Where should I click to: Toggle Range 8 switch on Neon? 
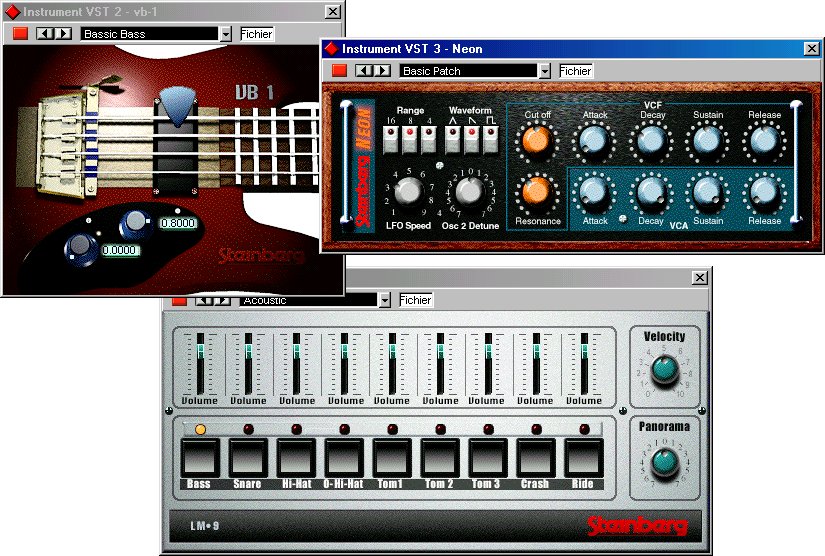point(410,139)
